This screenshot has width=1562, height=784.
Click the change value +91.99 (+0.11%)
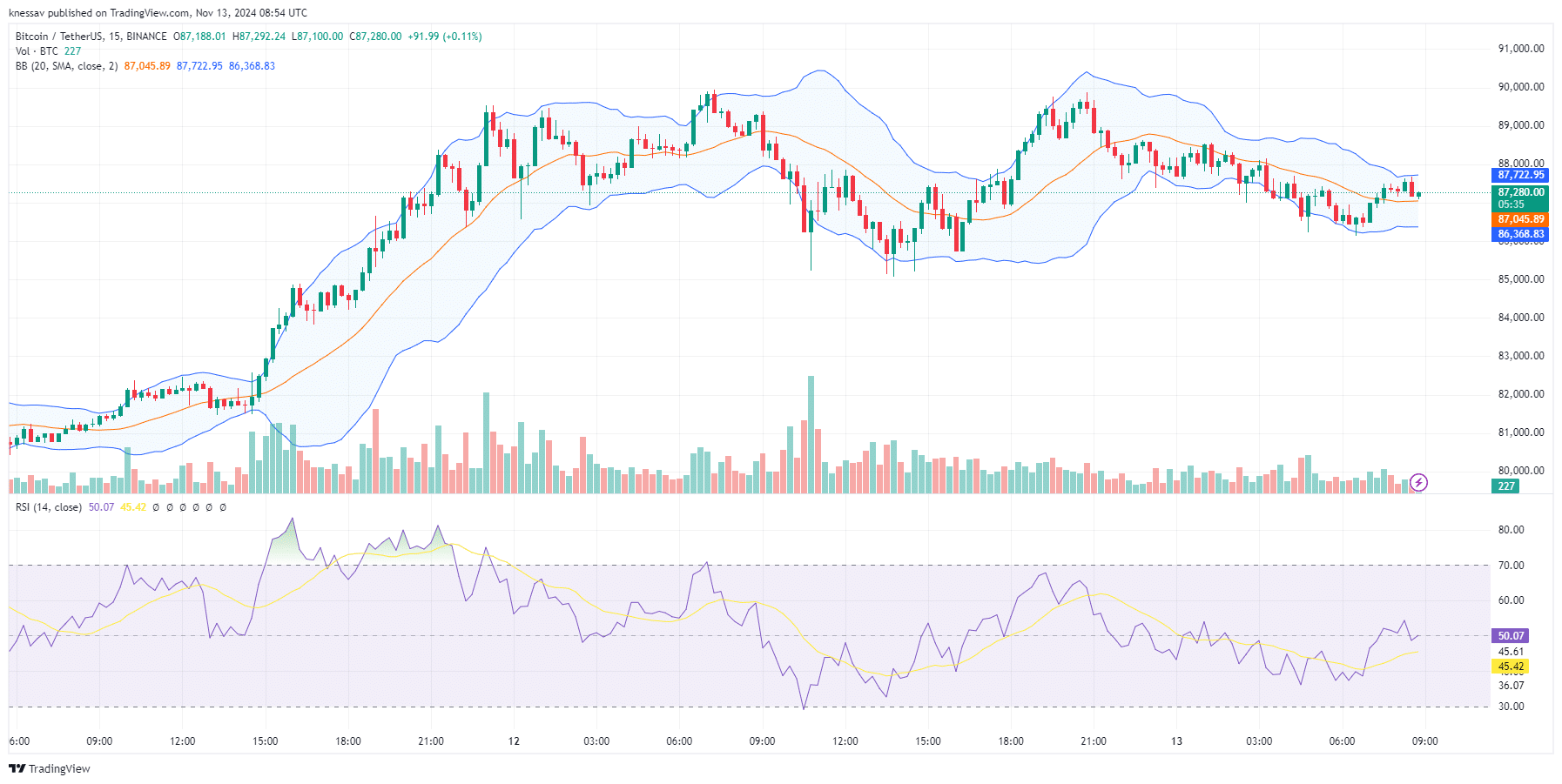(x=445, y=37)
